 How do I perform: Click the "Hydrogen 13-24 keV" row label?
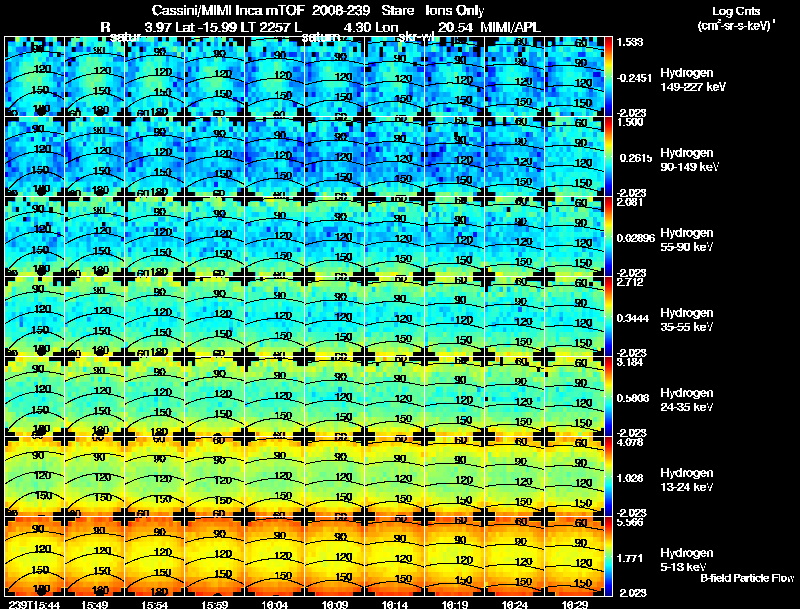687,480
